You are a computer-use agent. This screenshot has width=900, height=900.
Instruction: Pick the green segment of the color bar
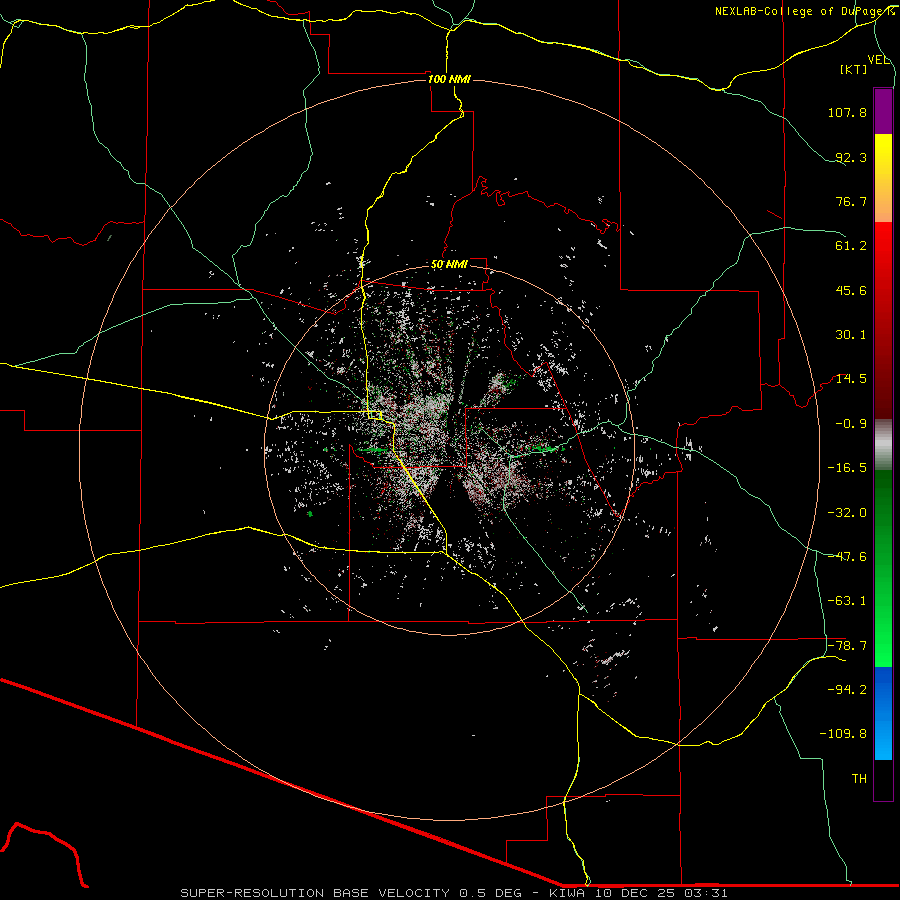click(883, 568)
